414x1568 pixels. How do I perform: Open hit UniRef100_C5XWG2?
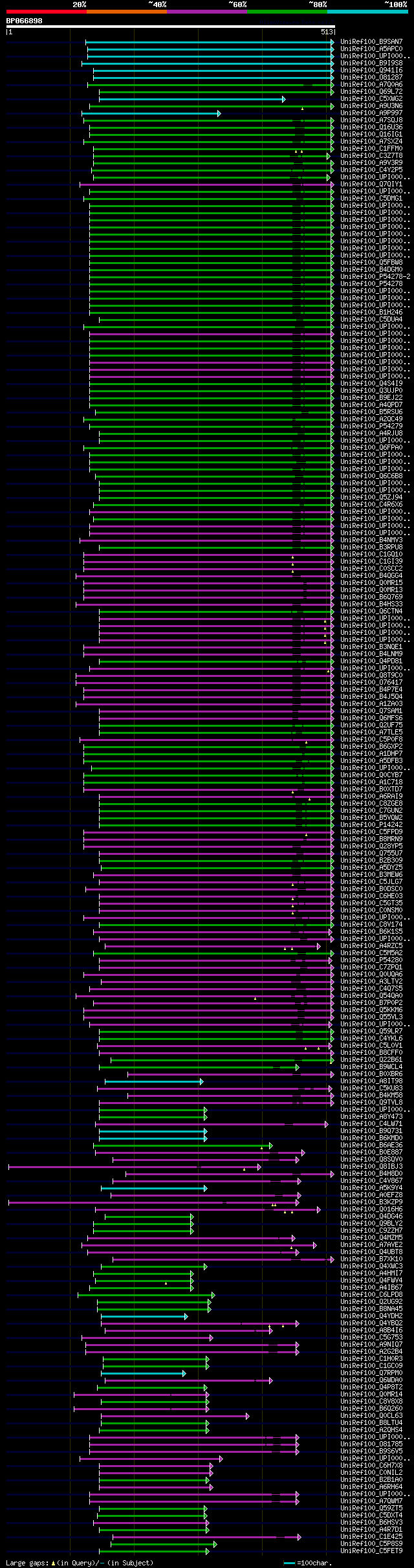coord(371,99)
